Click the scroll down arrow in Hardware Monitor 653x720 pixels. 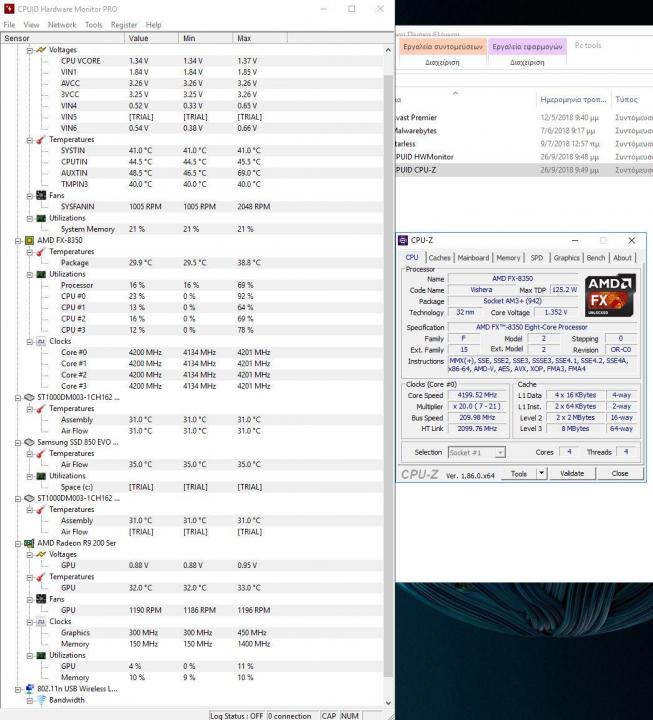(x=388, y=703)
